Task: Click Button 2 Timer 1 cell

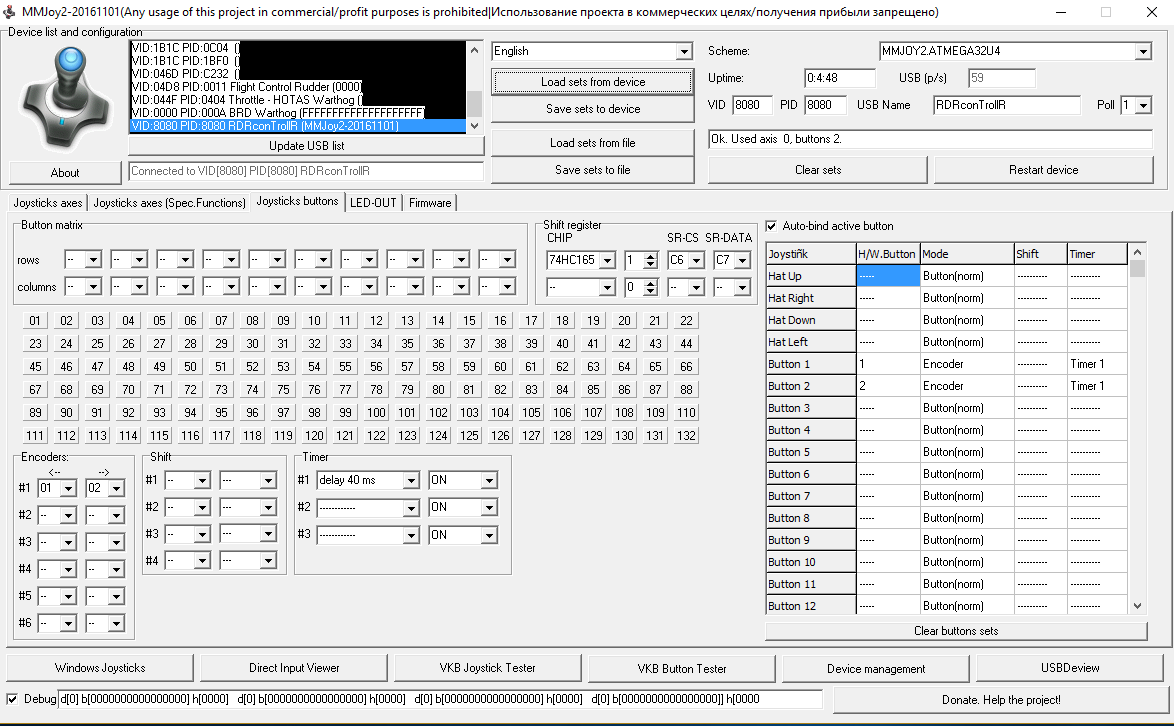Action: coord(1097,386)
